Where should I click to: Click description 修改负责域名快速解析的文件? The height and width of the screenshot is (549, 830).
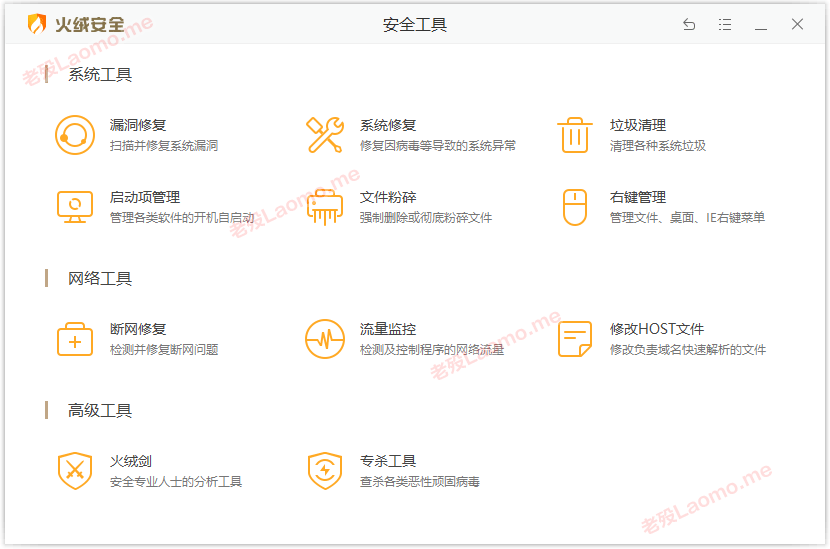click(688, 349)
